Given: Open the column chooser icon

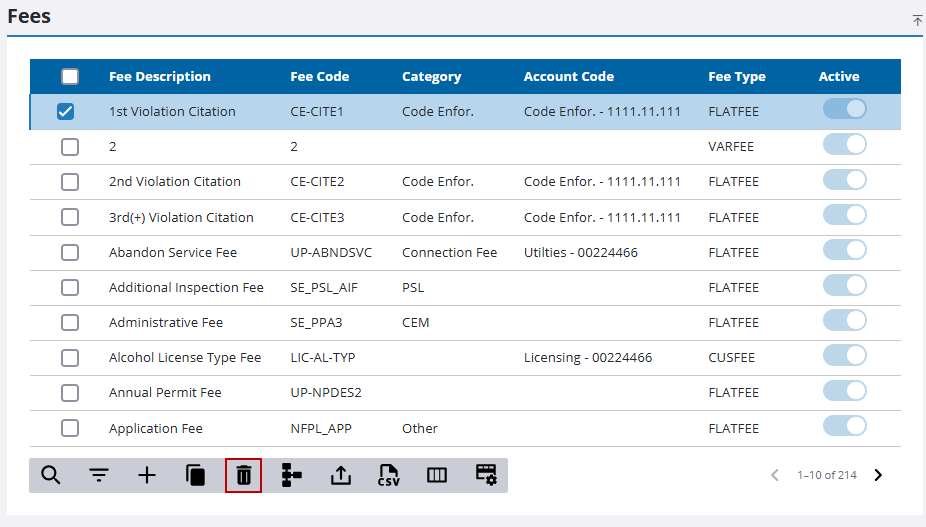Looking at the screenshot, I should pyautogui.click(x=437, y=475).
